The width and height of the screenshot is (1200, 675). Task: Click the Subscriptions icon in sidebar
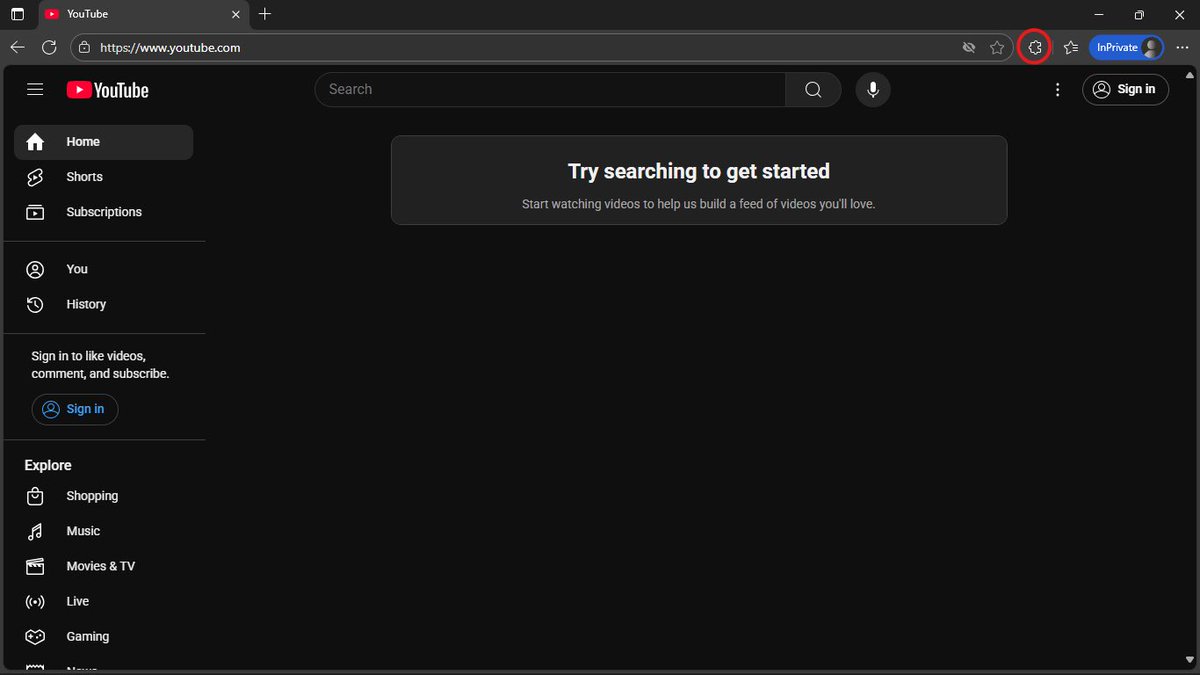[35, 212]
